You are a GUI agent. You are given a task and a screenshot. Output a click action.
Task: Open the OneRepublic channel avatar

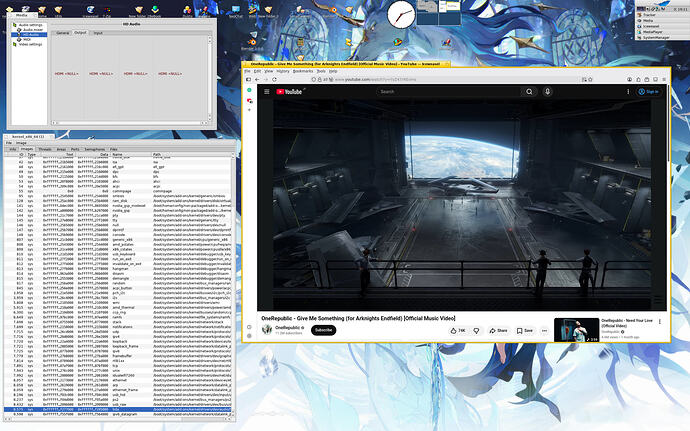(267, 330)
